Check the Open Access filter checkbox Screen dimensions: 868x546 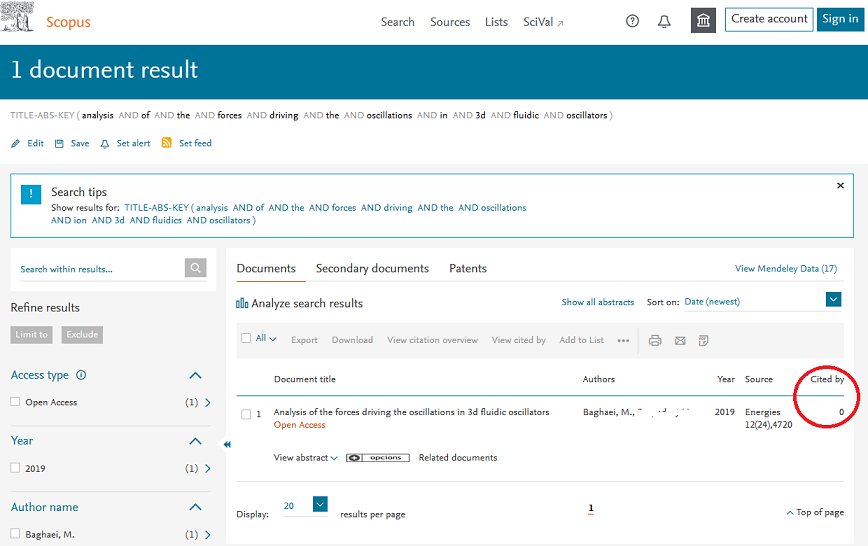click(15, 402)
